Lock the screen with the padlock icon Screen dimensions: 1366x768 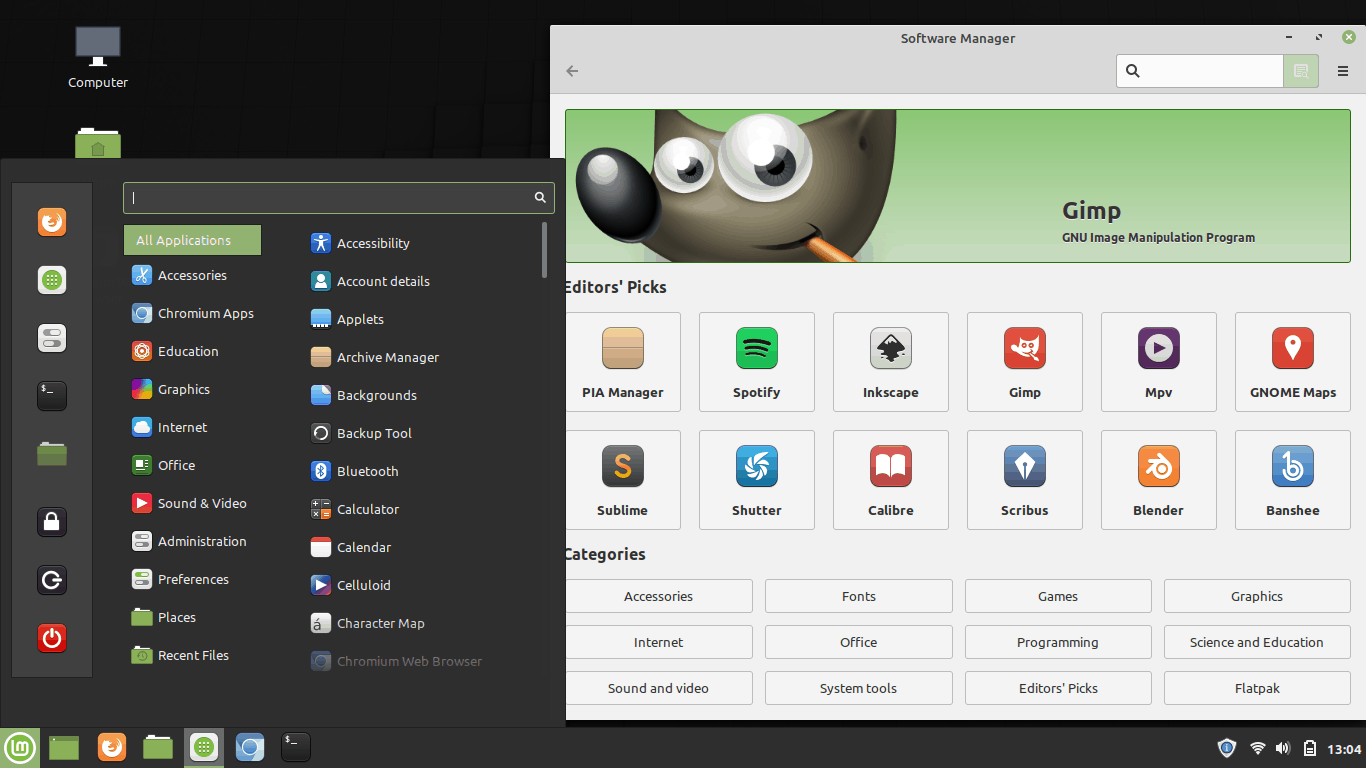coord(52,521)
